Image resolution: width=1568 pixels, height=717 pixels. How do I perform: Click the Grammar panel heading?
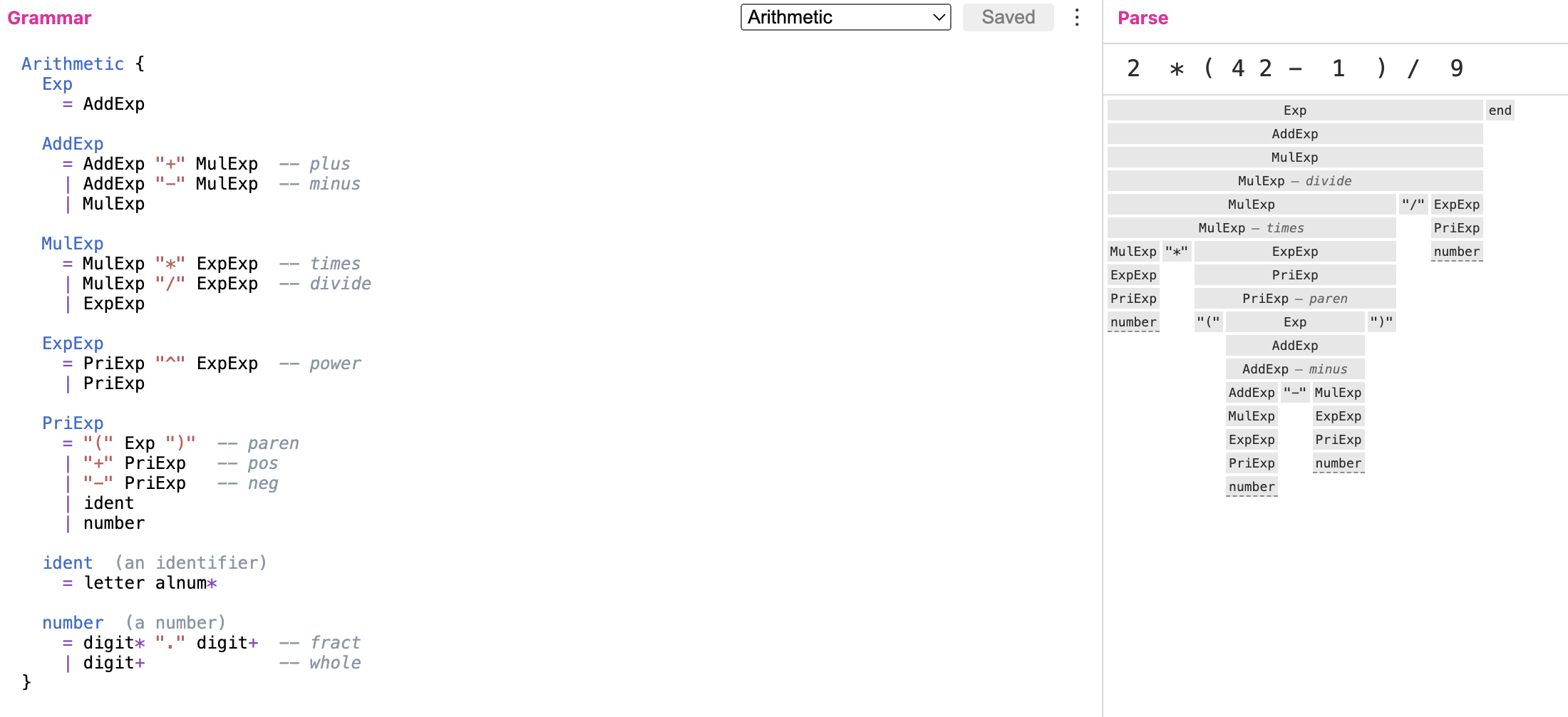(x=49, y=18)
